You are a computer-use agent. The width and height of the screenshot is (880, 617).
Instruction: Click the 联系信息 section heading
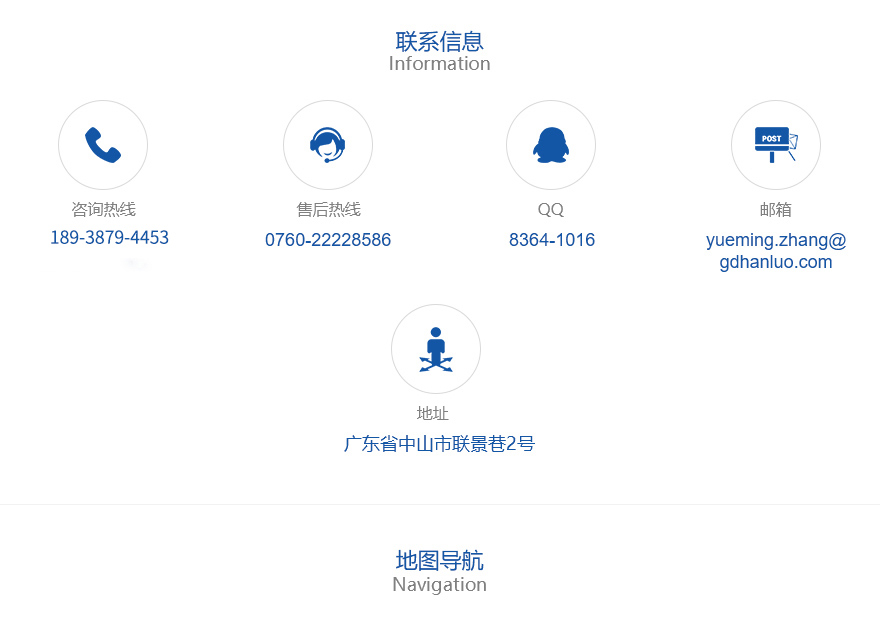pos(439,41)
